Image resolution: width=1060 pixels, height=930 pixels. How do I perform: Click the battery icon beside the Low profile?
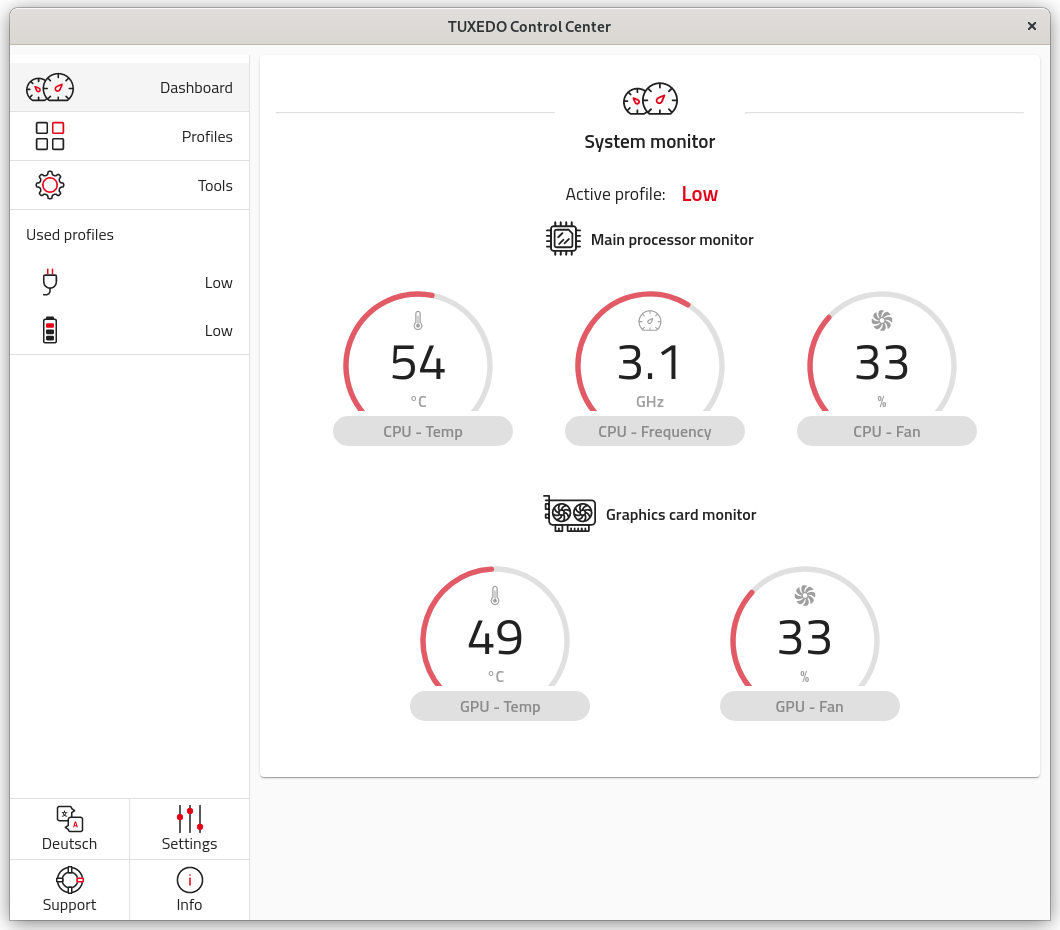pos(50,330)
